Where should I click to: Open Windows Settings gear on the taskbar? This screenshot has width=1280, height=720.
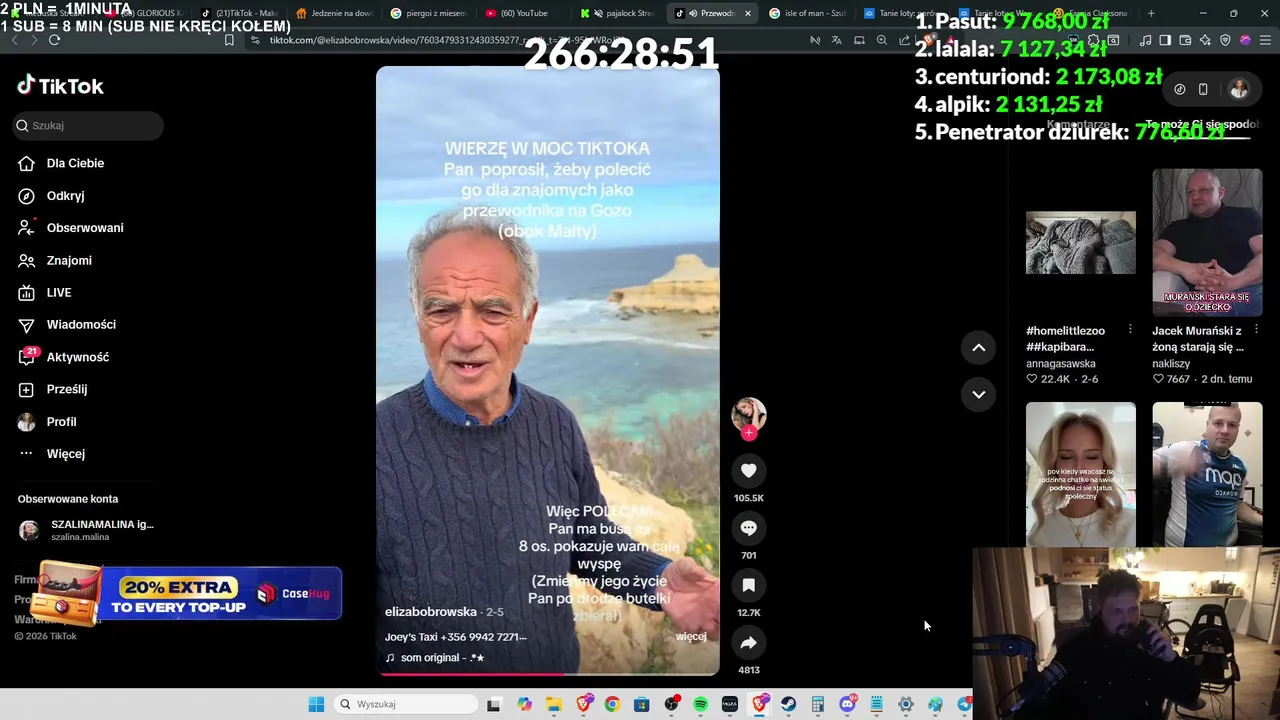(906, 704)
